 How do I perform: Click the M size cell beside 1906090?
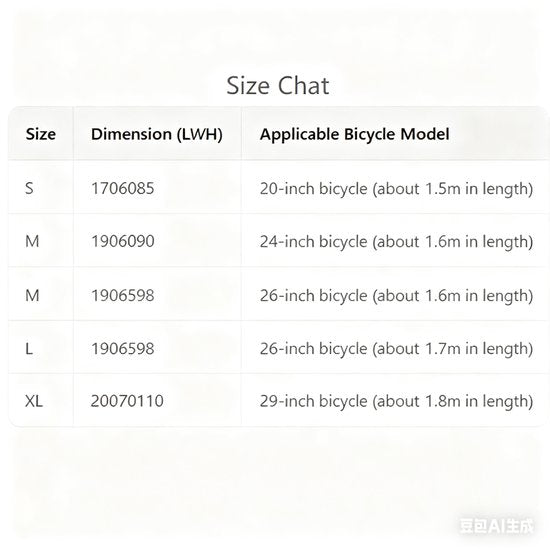click(x=32, y=241)
